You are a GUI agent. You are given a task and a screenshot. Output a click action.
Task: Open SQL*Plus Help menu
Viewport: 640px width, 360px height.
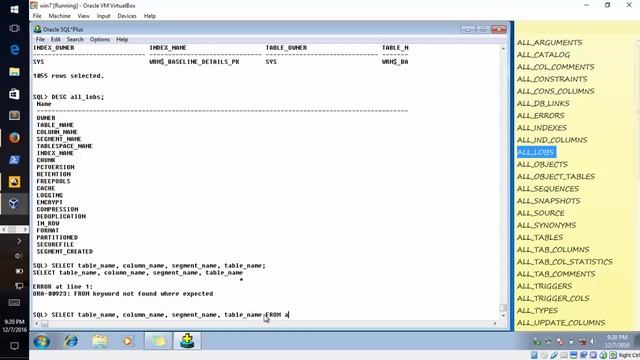point(122,40)
